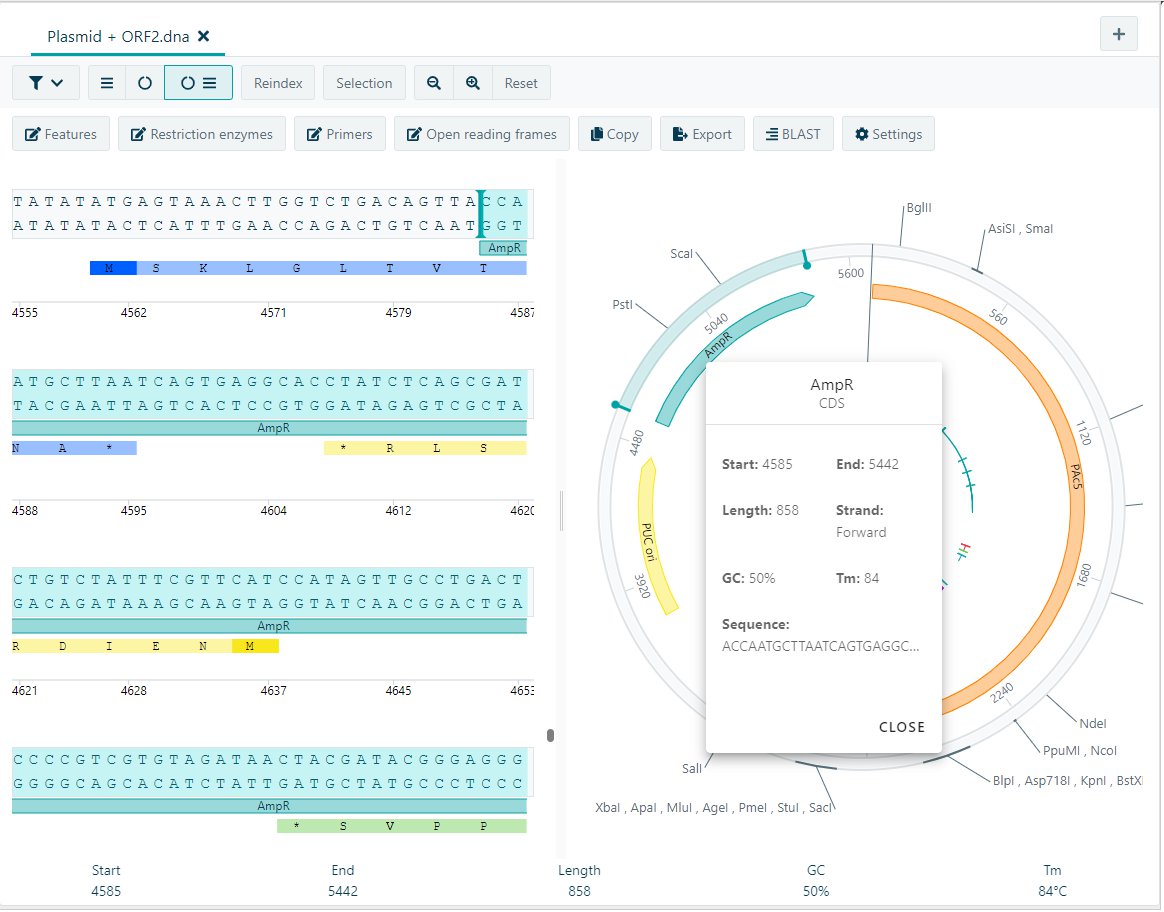The height and width of the screenshot is (912, 1164).
Task: Open the Primers editor
Action: (x=339, y=134)
